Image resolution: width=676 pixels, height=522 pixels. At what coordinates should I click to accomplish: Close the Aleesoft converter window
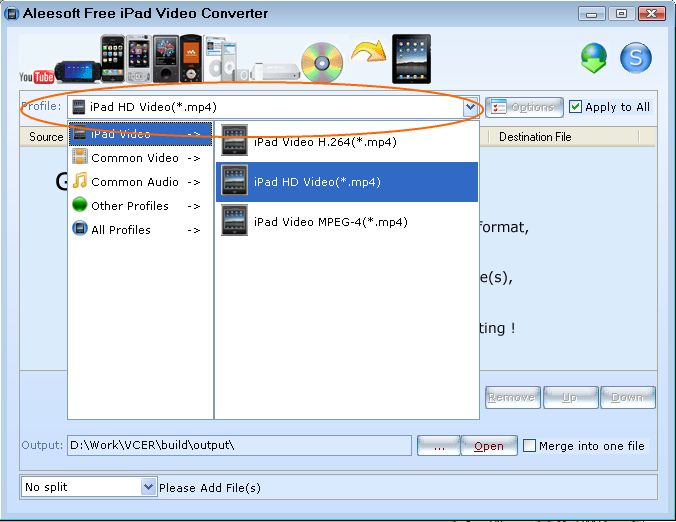pyautogui.click(x=651, y=14)
